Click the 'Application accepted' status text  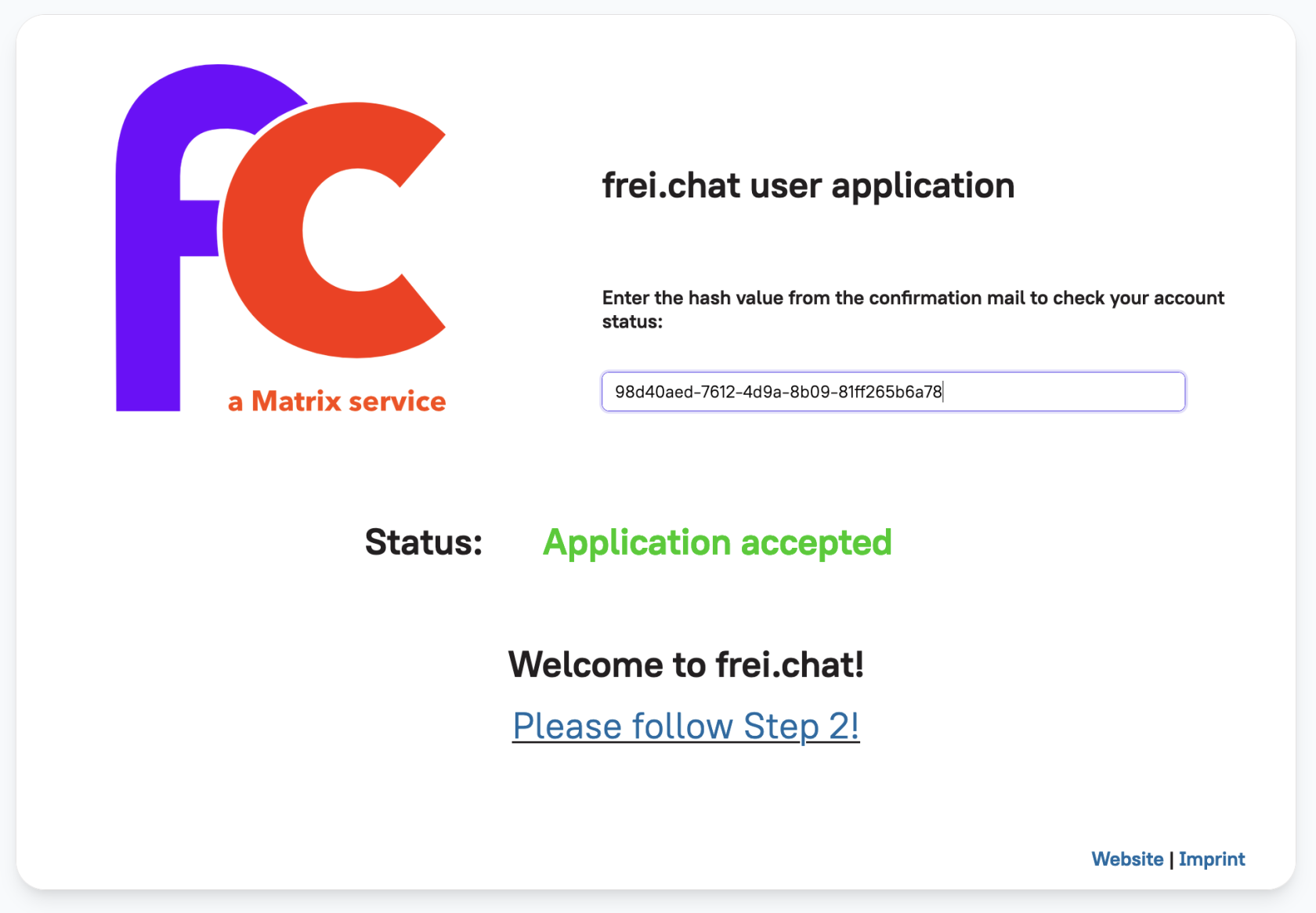pos(718,542)
